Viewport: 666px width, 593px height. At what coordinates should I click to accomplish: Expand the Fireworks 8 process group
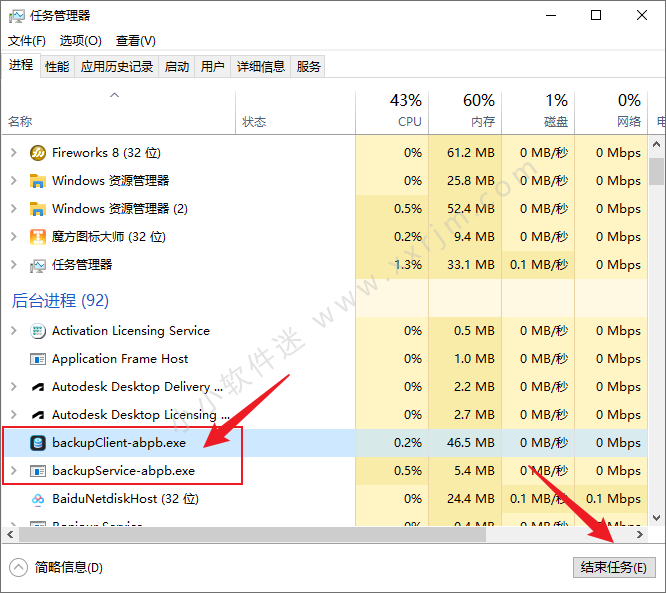click(x=14, y=152)
